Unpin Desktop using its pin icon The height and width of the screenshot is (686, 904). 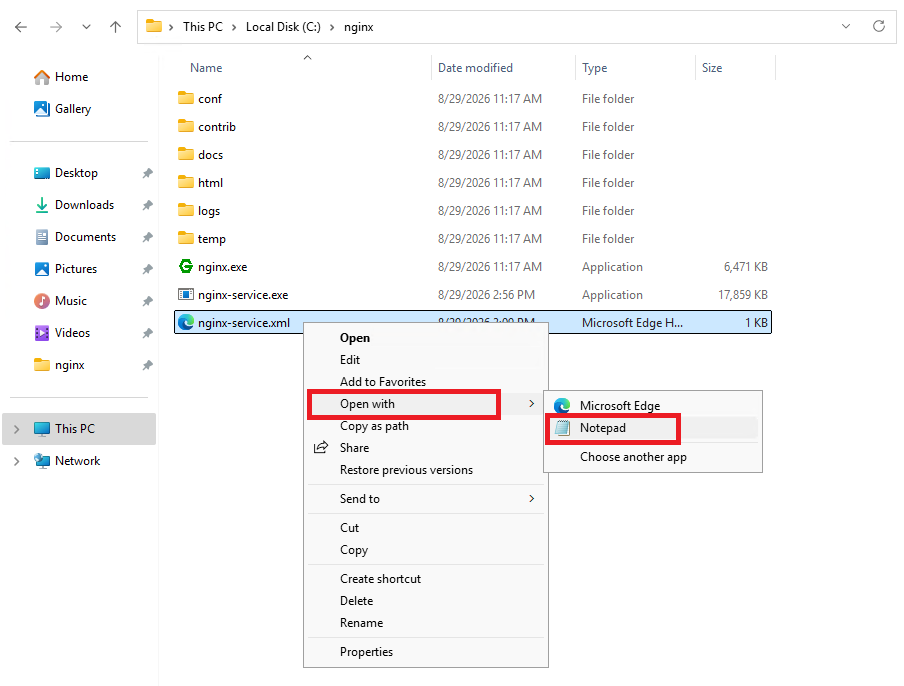[x=148, y=173]
